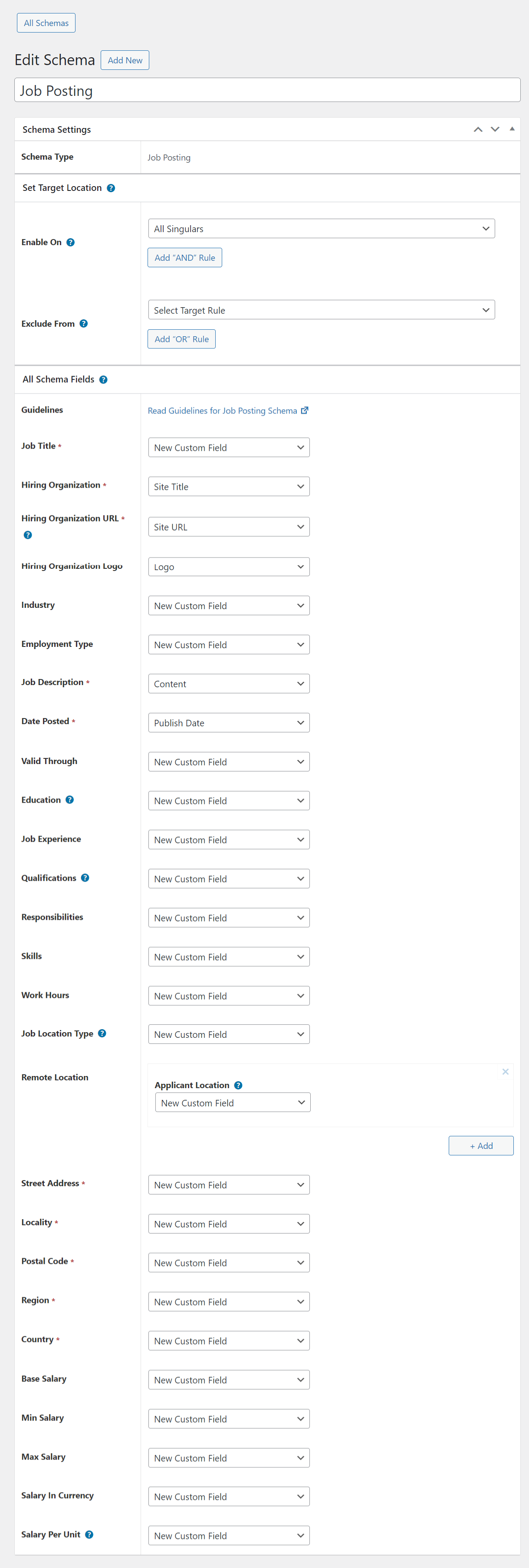The image size is (529, 1568).
Task: Open the Select Target Rule dropdown
Action: 322,310
